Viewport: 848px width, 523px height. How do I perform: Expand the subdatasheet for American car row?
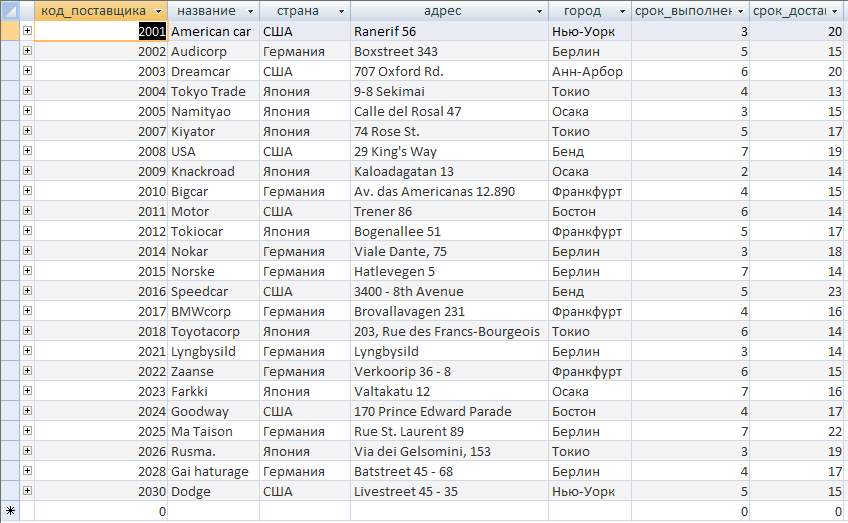tap(27, 31)
